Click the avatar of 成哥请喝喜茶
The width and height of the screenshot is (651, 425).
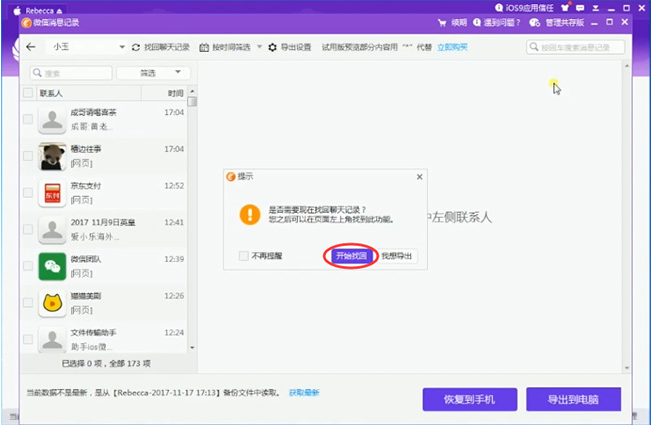click(x=52, y=120)
